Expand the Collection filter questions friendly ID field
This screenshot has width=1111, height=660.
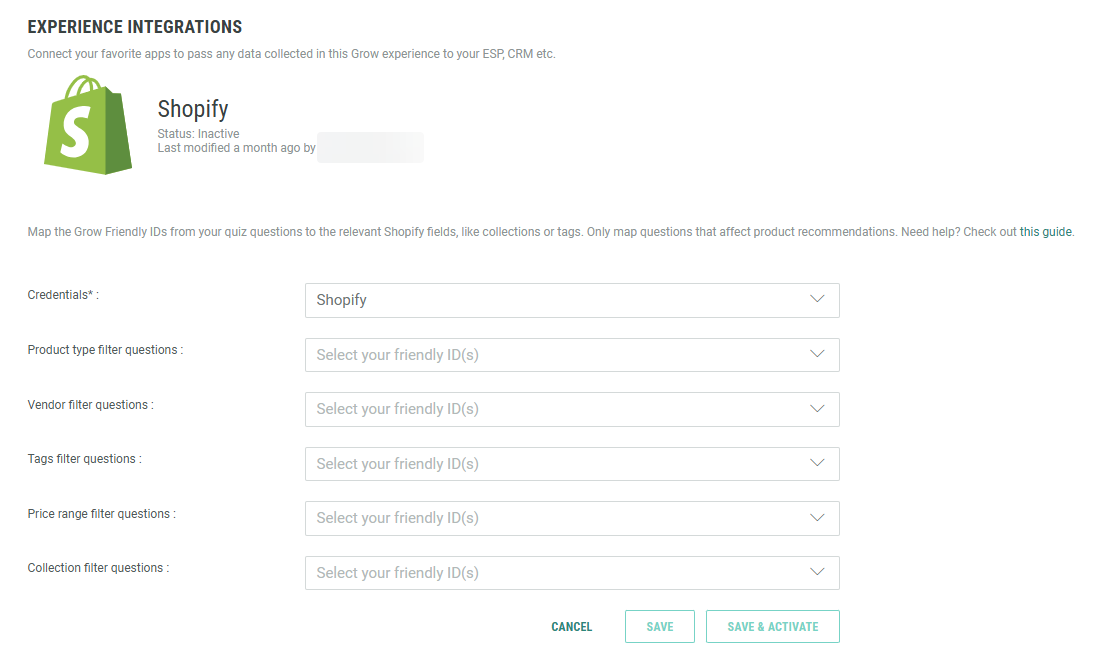pyautogui.click(x=560, y=573)
